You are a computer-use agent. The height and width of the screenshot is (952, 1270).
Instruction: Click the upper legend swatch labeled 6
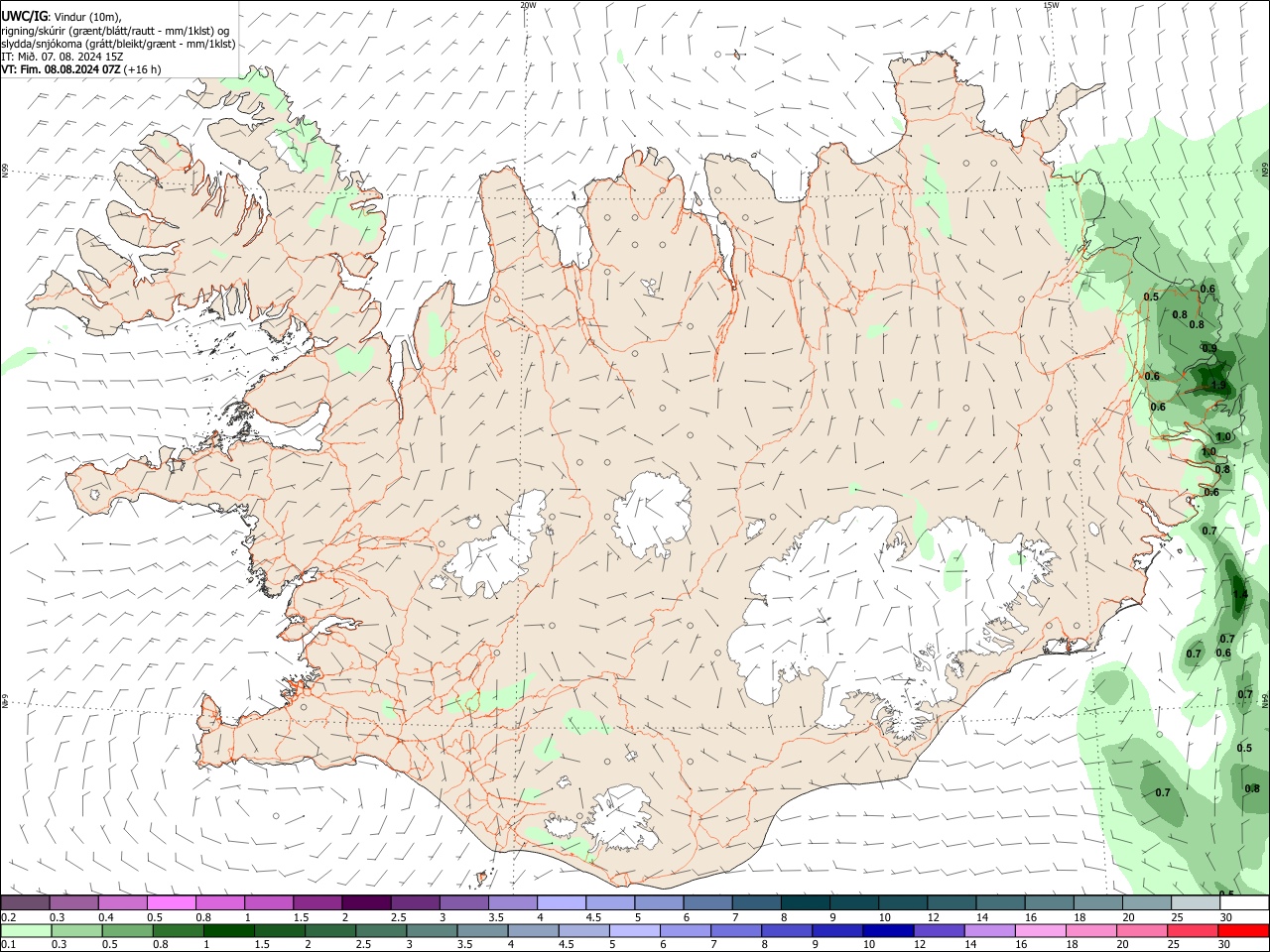pyautogui.click(x=706, y=902)
